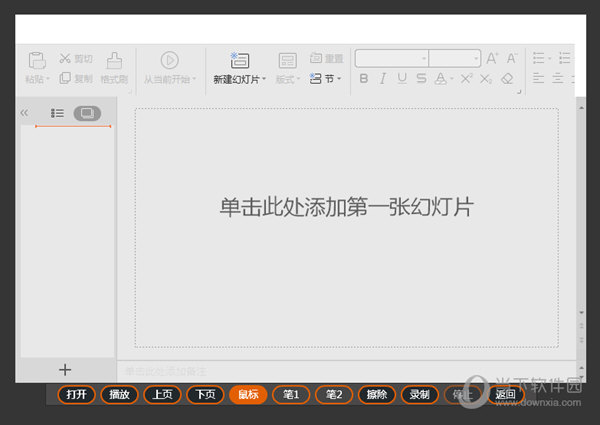Image resolution: width=600 pixels, height=425 pixels.
Task: Expand the New Slide dropdown arrow
Action: point(264,79)
